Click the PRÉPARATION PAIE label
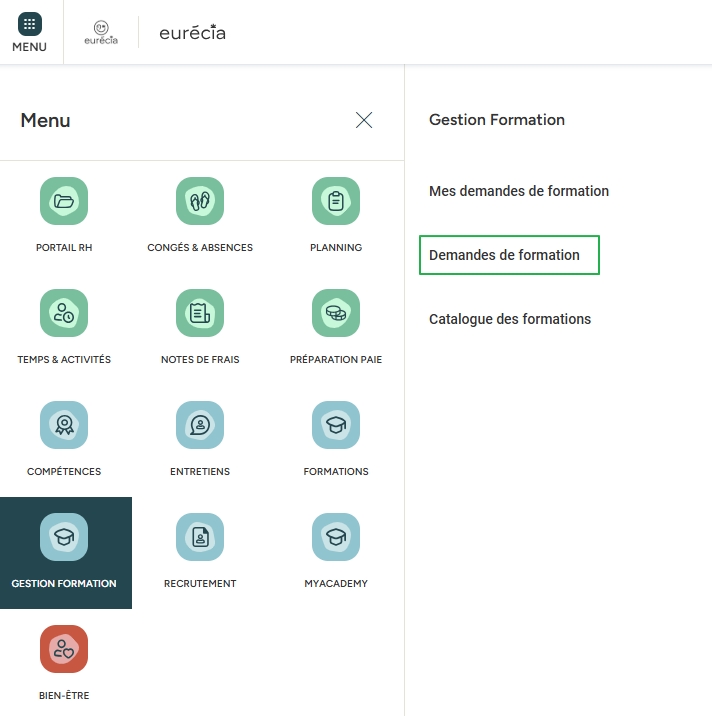Screen dimensions: 712x716 (336, 359)
